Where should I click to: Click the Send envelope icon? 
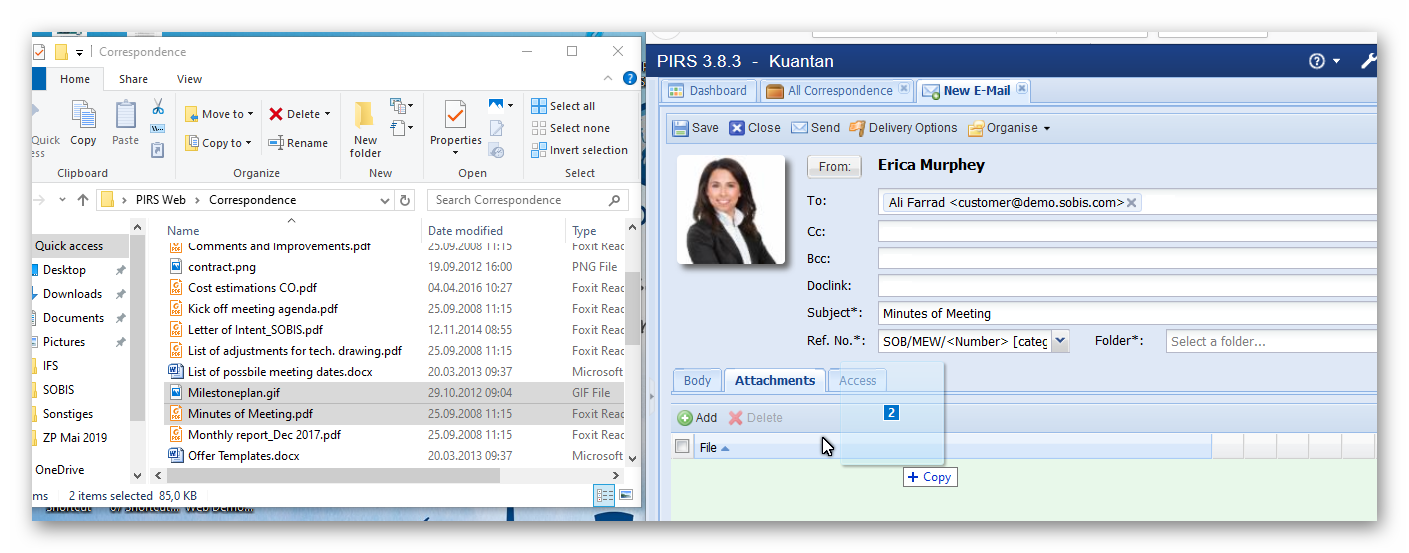click(800, 128)
